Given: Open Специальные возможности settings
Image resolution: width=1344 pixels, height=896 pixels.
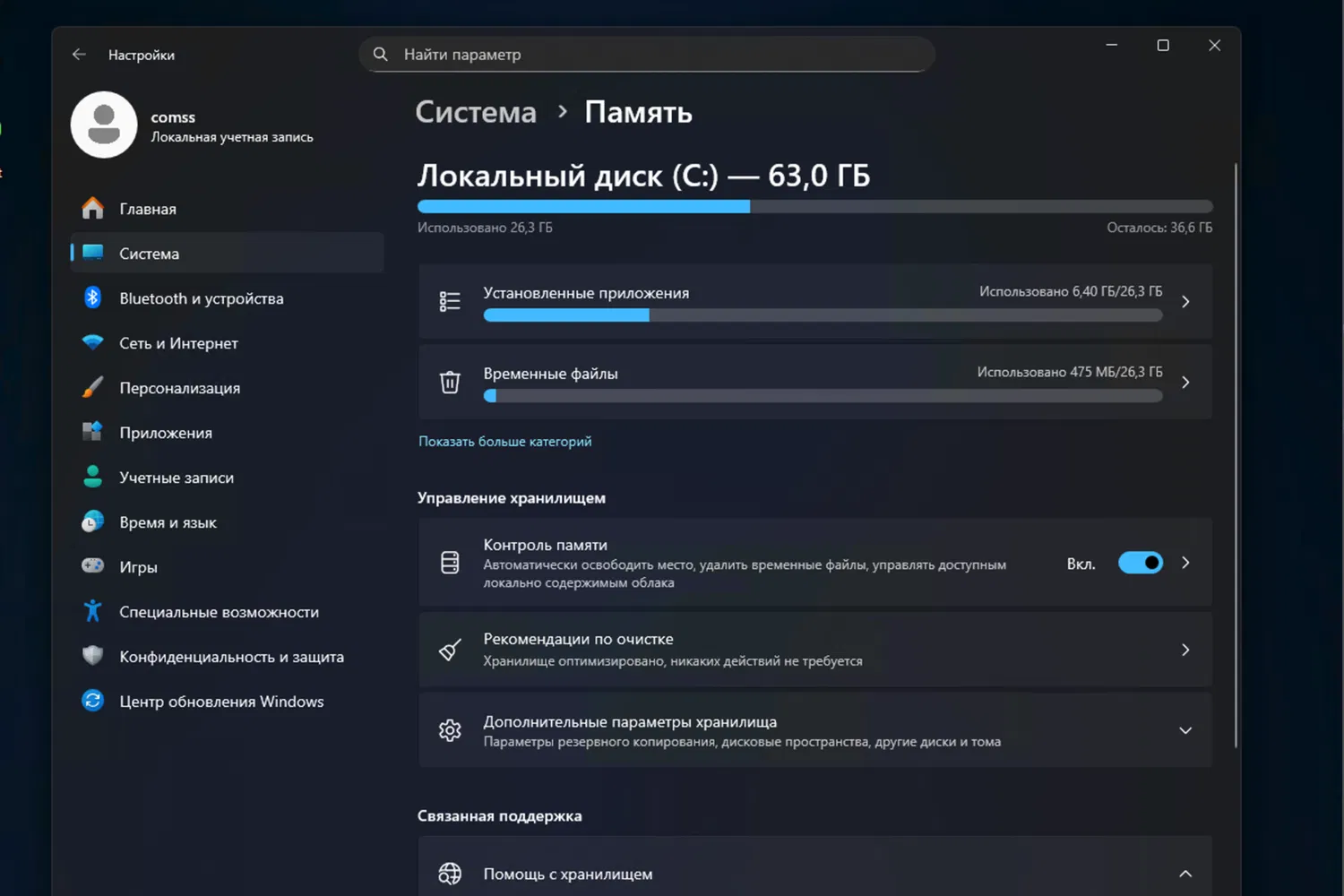Looking at the screenshot, I should tap(228, 612).
